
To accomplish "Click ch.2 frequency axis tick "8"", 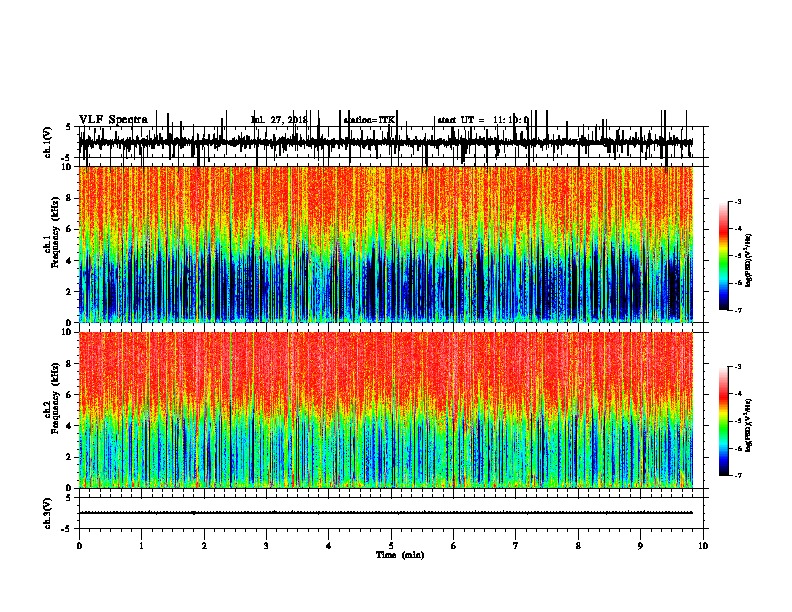I will coord(70,364).
